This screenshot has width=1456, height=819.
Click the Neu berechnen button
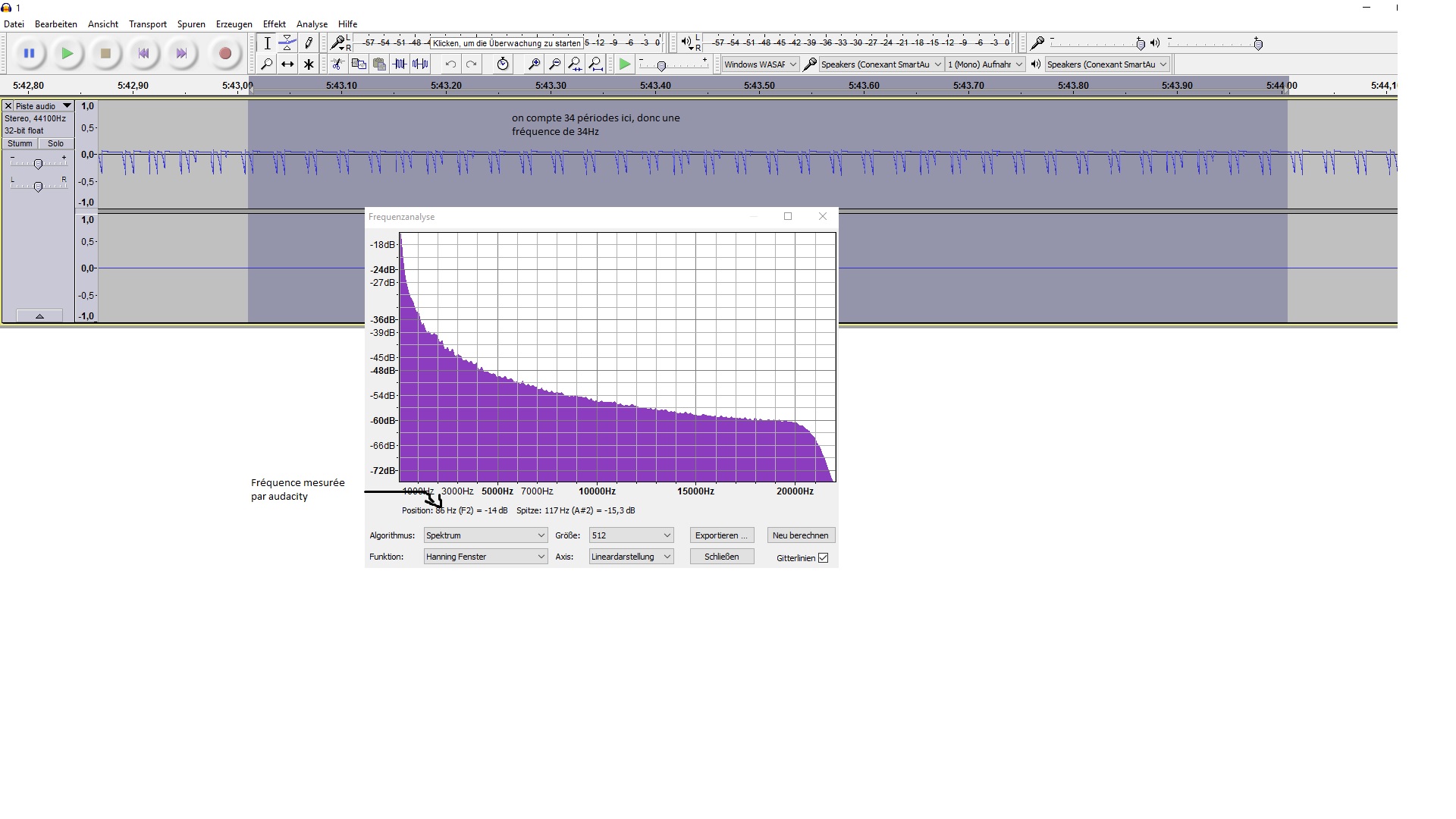tap(800, 535)
